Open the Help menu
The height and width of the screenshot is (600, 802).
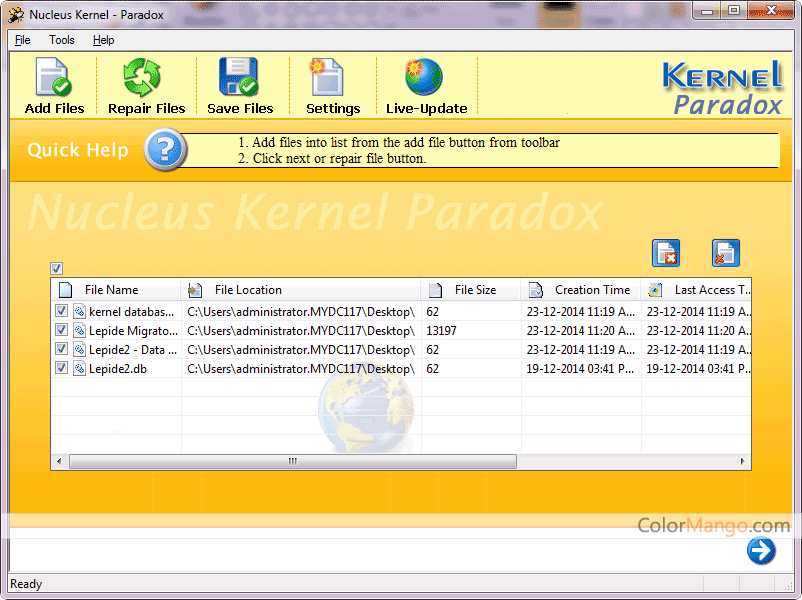(103, 40)
